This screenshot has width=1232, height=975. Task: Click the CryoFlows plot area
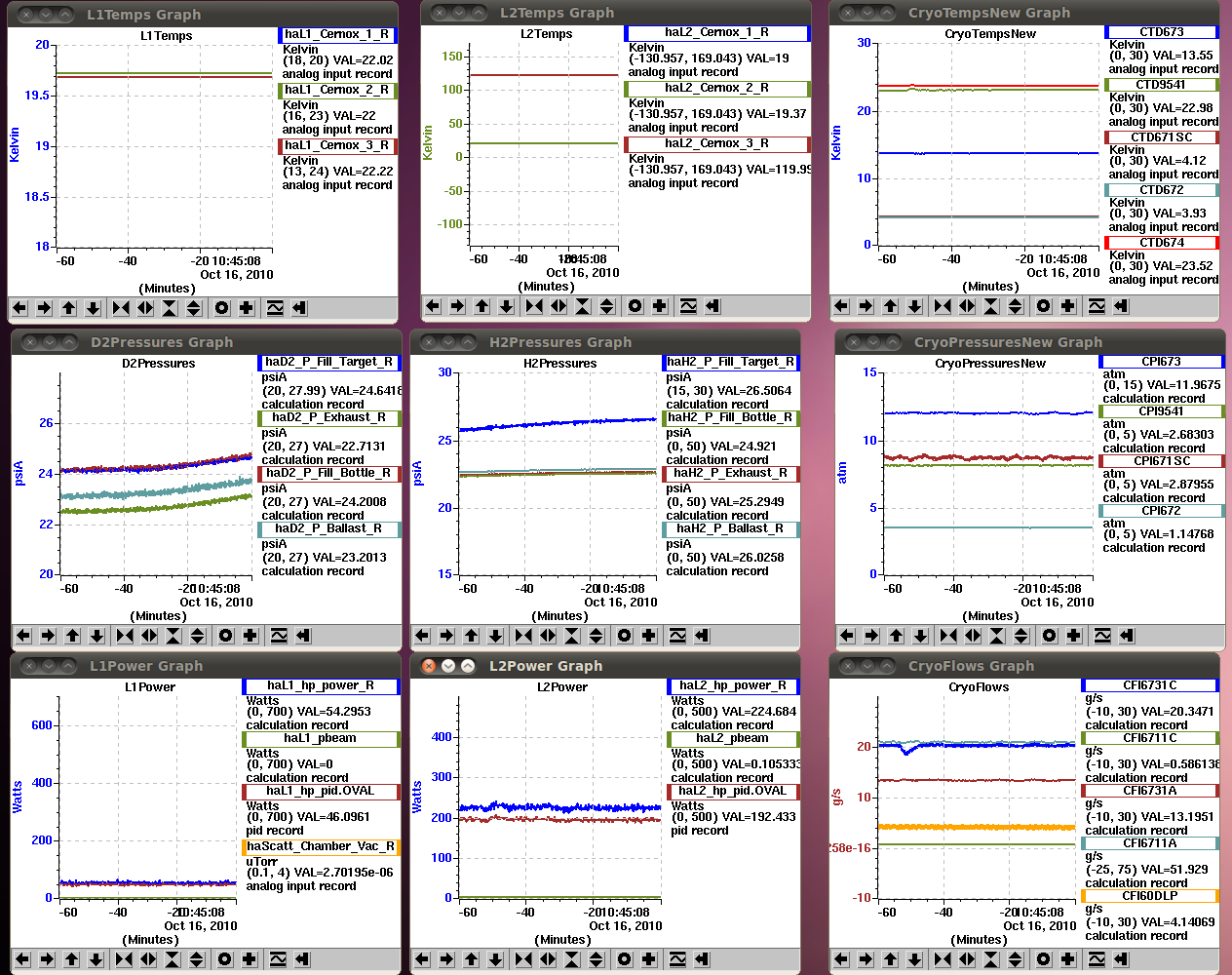tap(977, 798)
